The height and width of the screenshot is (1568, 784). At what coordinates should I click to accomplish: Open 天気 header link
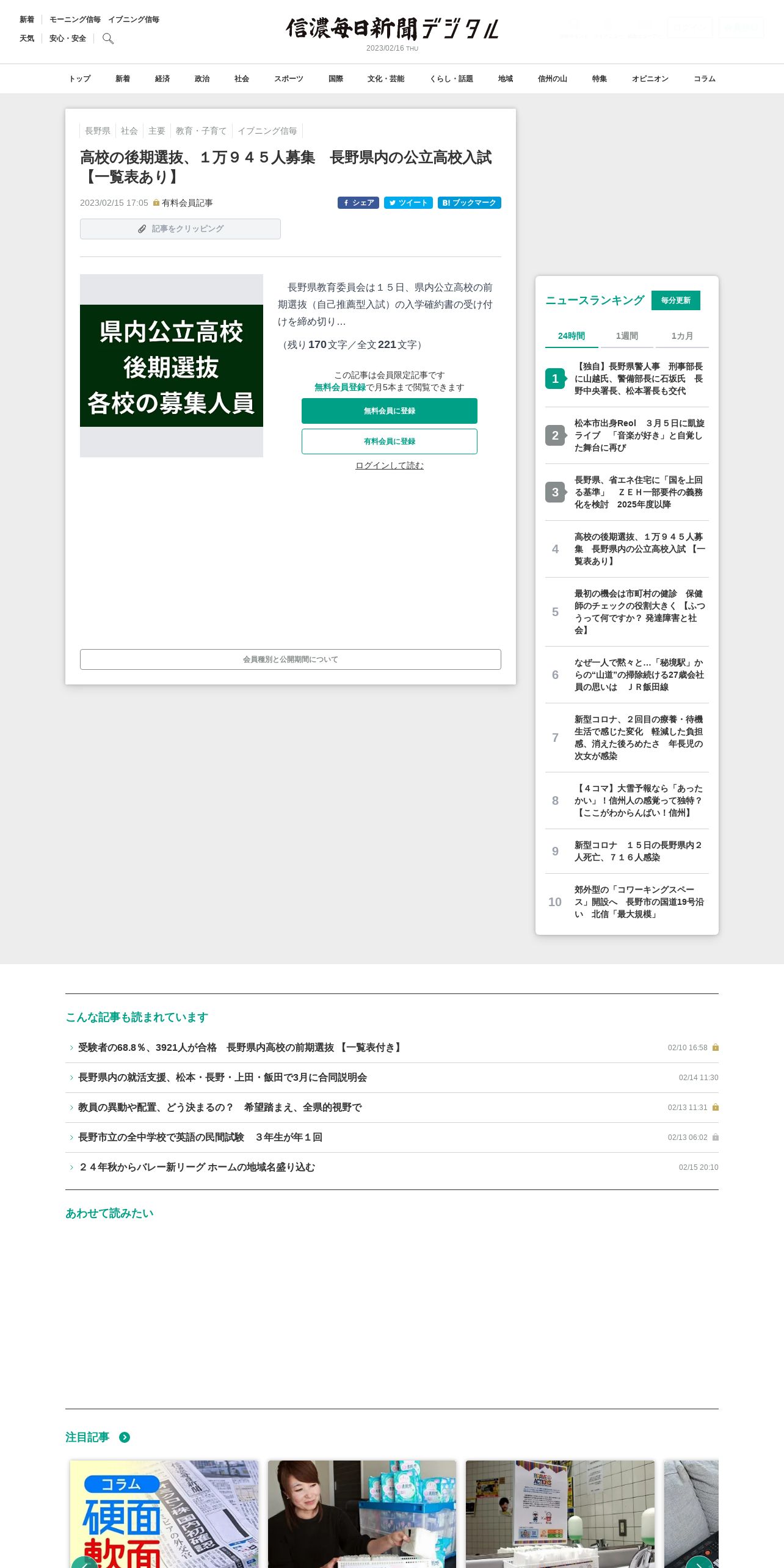pyautogui.click(x=27, y=38)
